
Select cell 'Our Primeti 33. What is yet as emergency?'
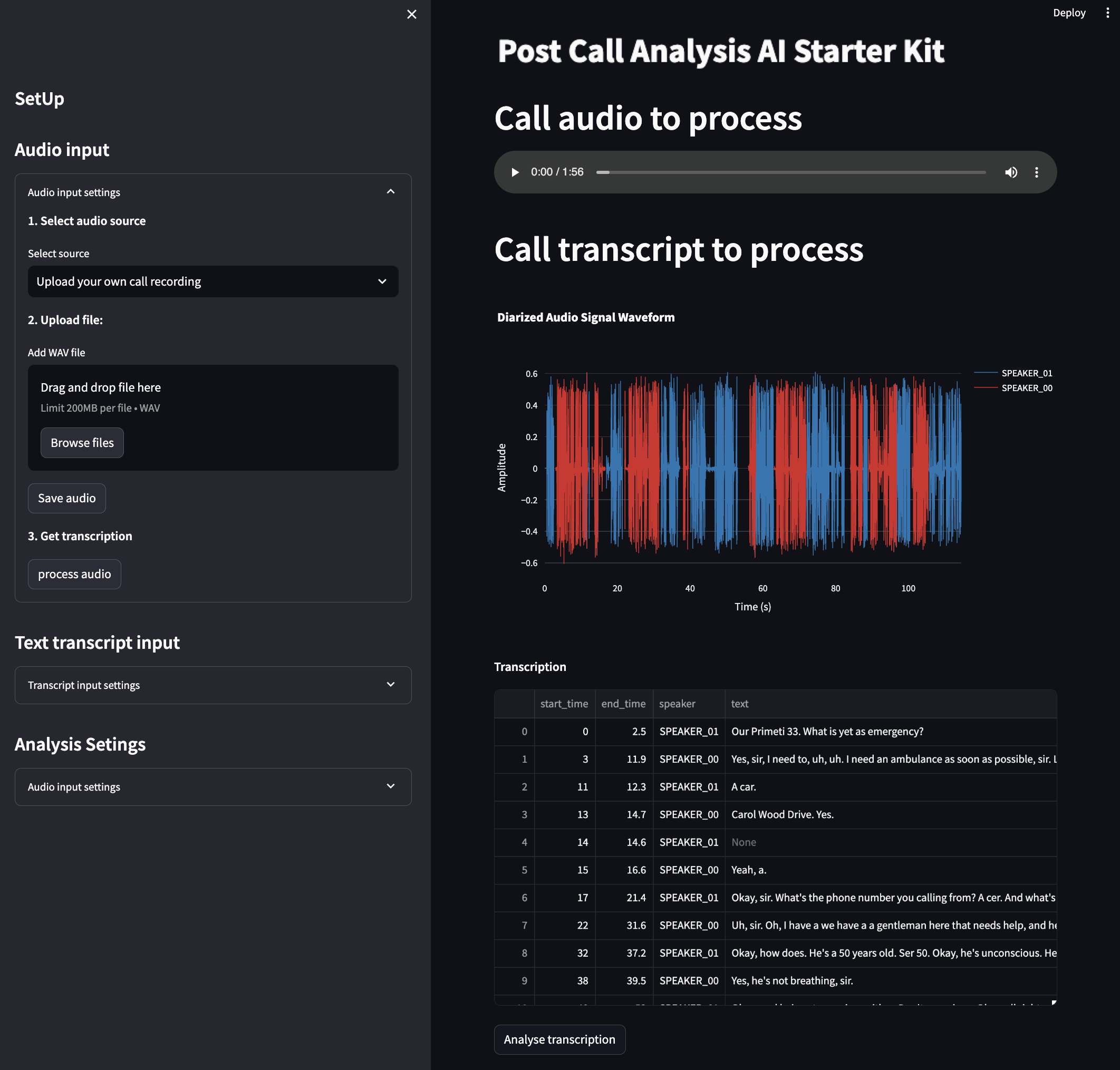point(891,732)
